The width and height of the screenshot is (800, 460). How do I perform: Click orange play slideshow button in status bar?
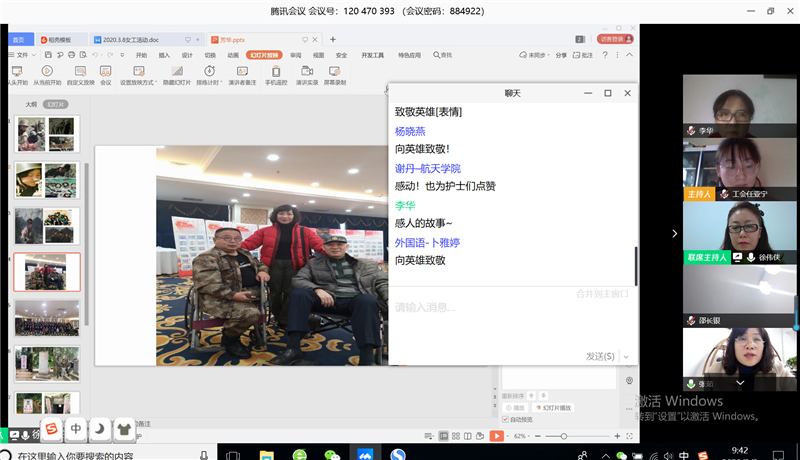(496, 436)
